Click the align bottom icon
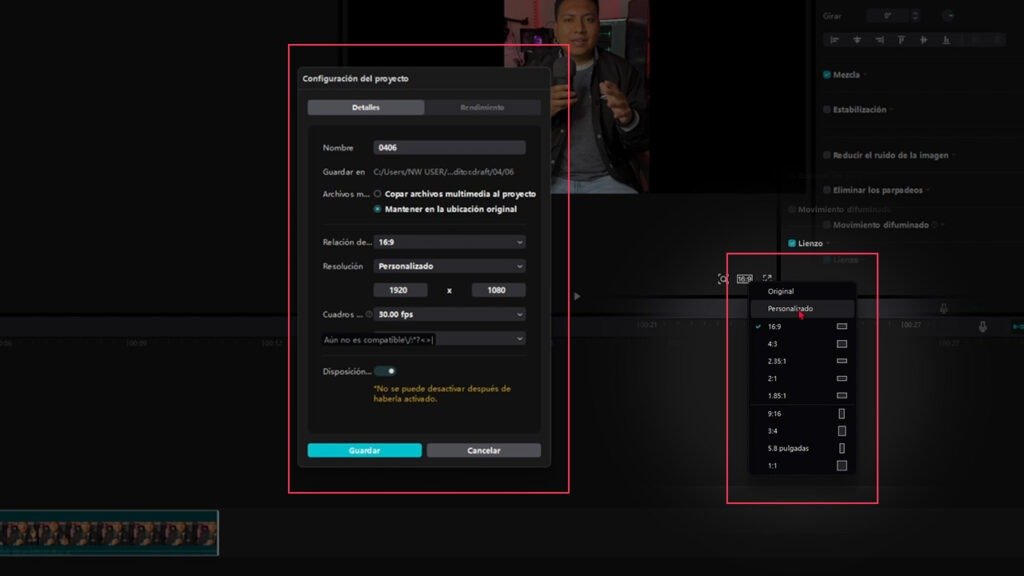Screen dimensions: 1024x576 click(946, 40)
